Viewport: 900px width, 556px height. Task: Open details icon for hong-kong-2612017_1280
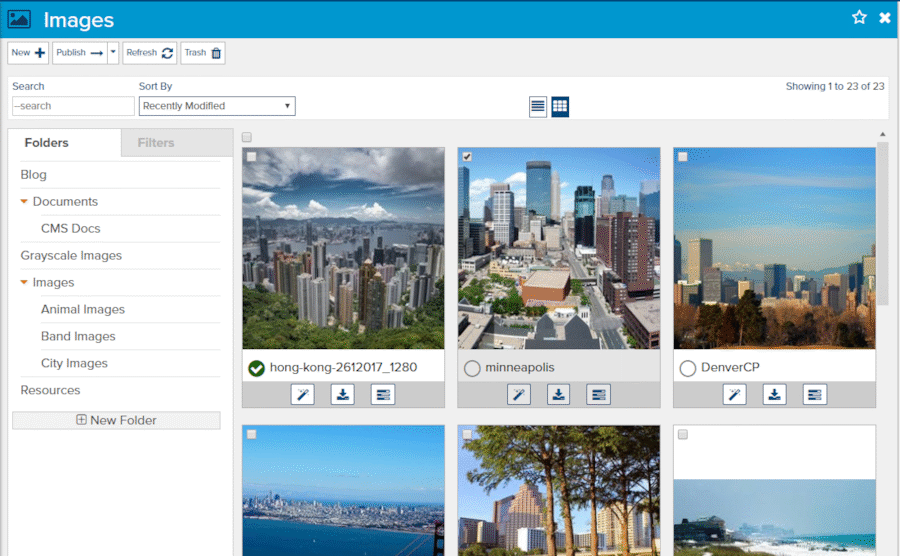[383, 395]
